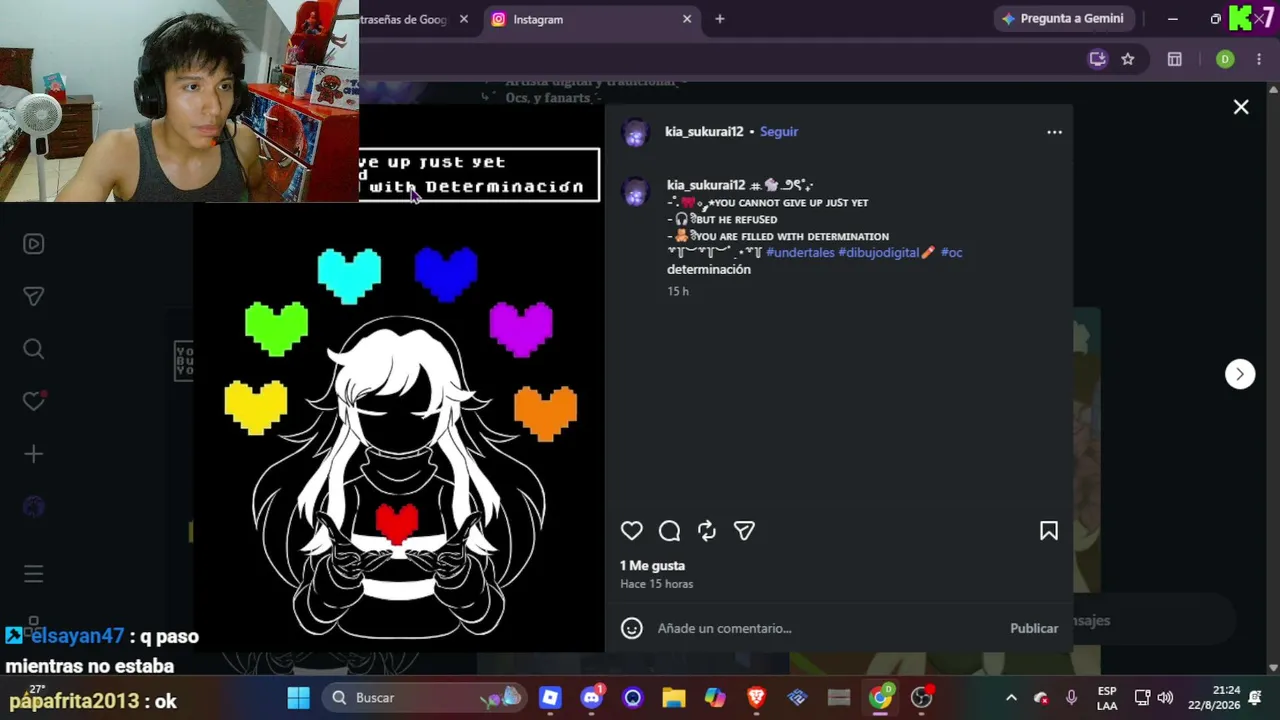
Task: Open Notifications heart in Instagram sidebar
Action: [x=34, y=401]
